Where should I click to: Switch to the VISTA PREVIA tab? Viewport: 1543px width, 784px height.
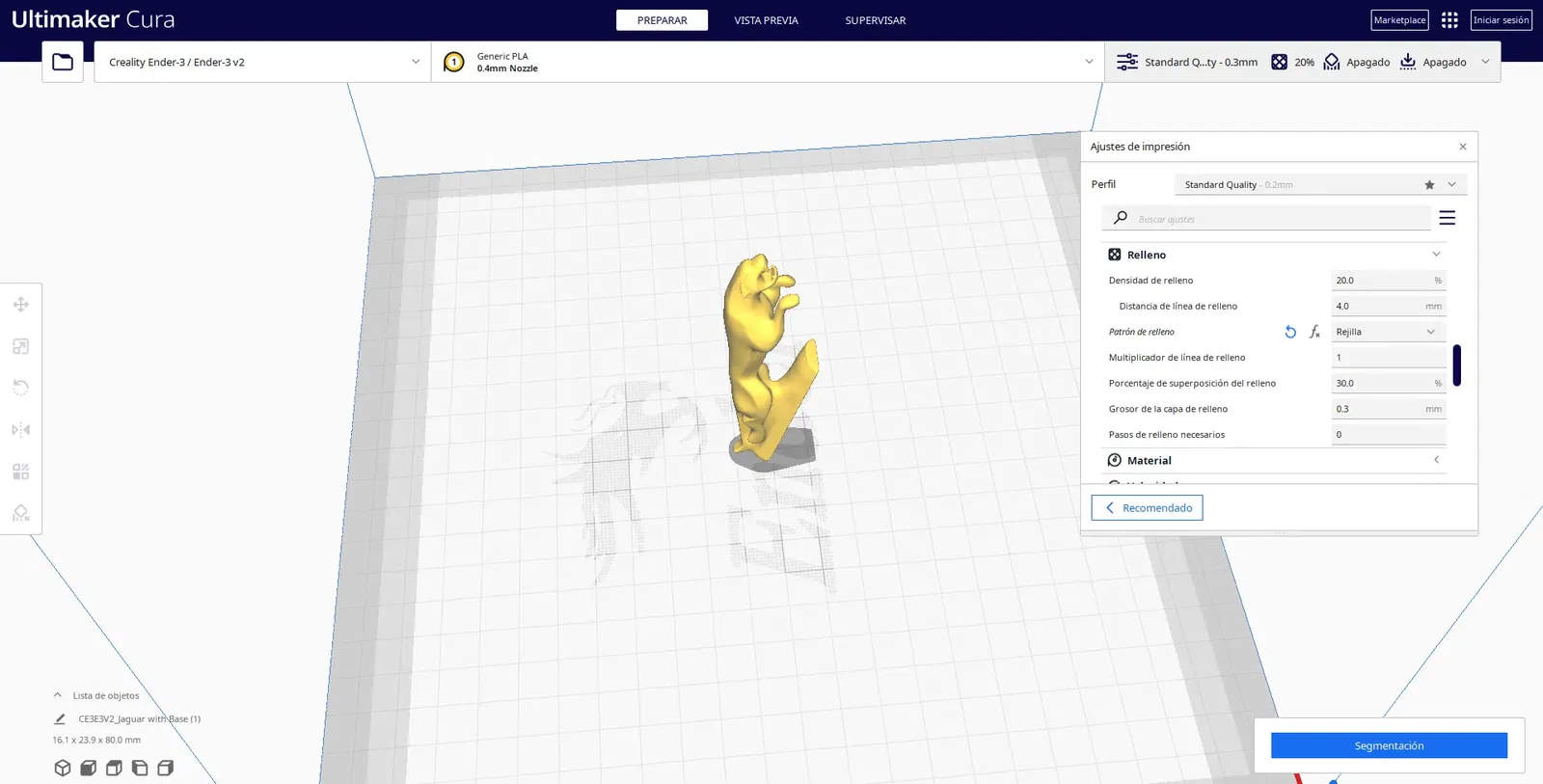(766, 20)
